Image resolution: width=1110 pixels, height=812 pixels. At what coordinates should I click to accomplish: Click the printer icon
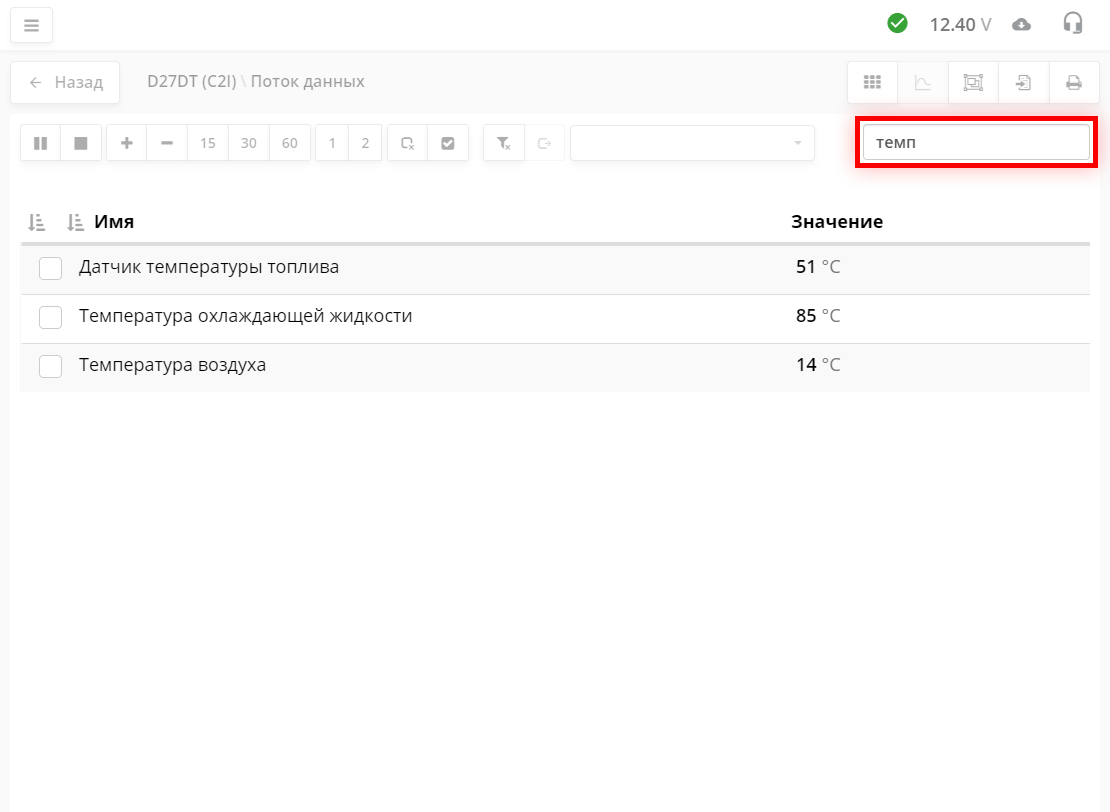click(x=1074, y=83)
